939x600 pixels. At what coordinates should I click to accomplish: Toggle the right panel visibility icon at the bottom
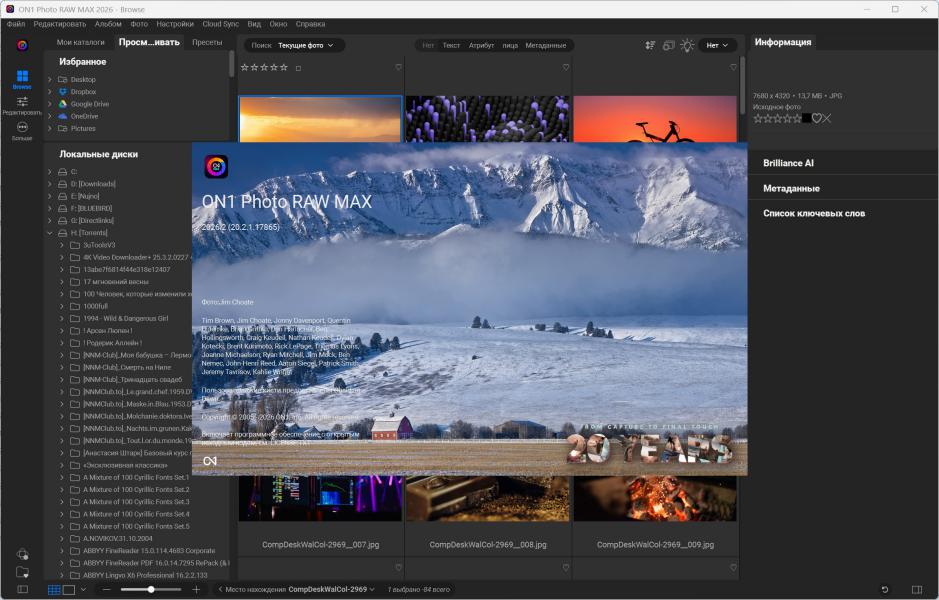point(917,590)
